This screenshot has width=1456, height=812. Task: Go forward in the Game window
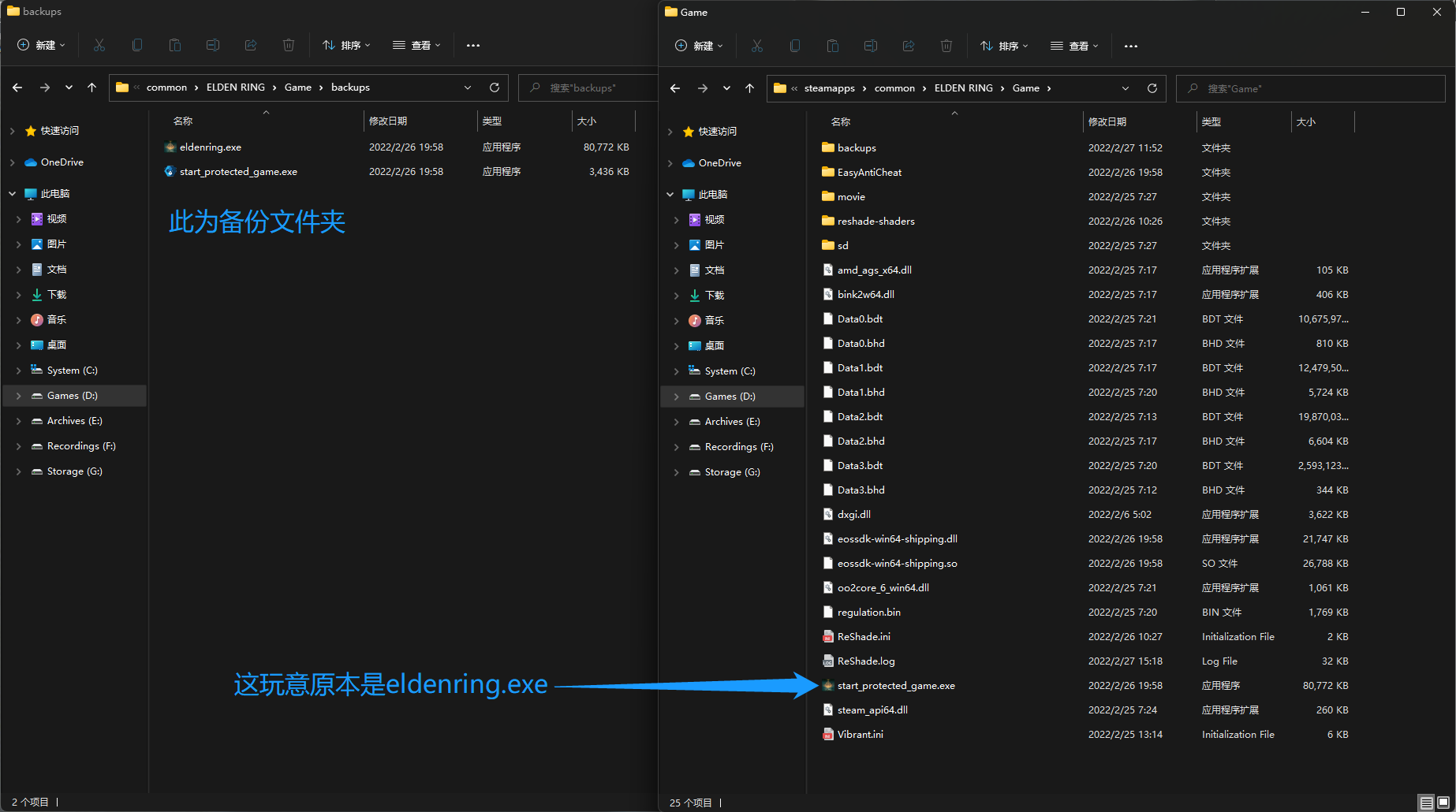[702, 88]
